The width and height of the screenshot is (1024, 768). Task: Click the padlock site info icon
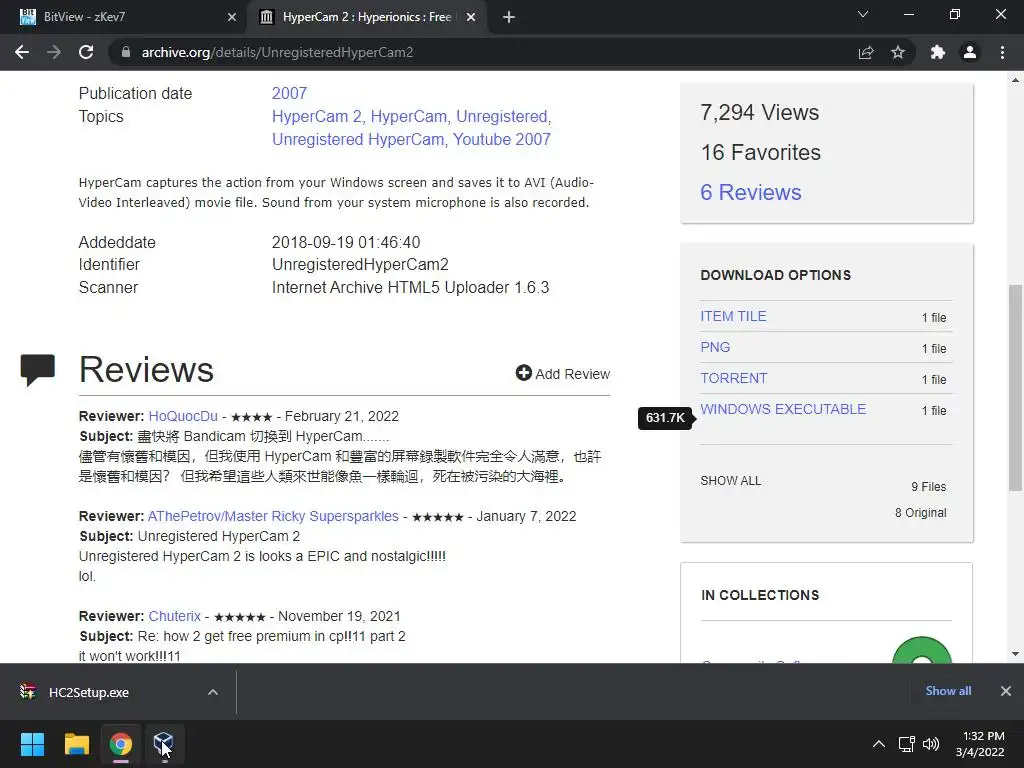pyautogui.click(x=126, y=52)
